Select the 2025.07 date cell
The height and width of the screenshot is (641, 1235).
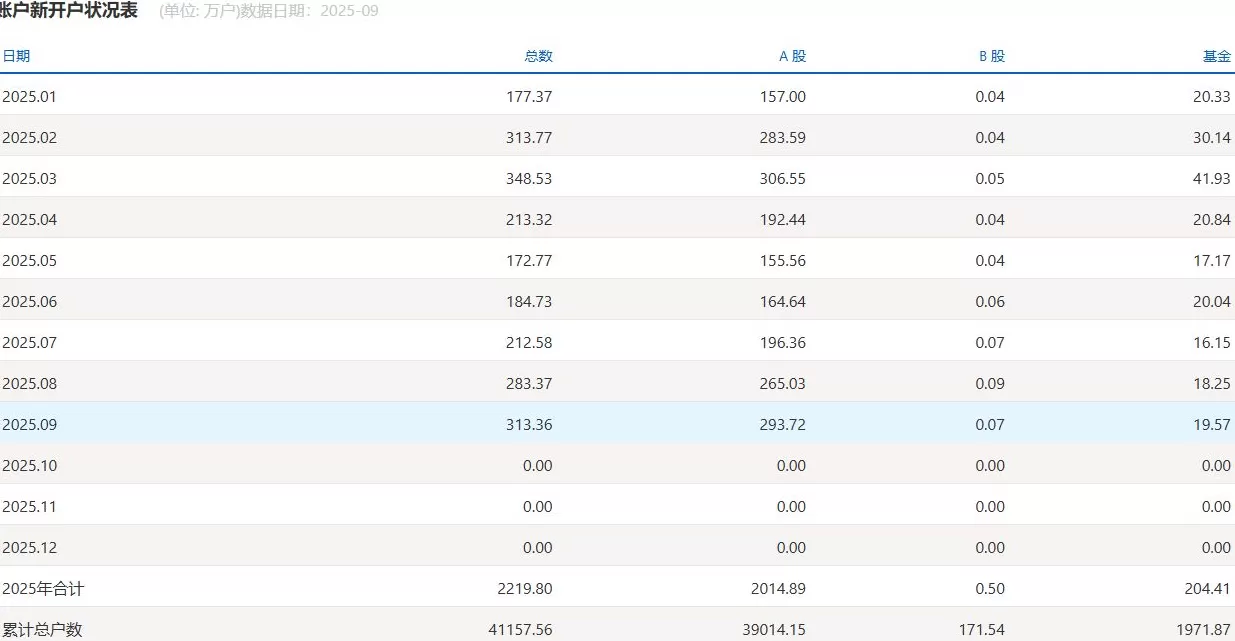pos(30,343)
